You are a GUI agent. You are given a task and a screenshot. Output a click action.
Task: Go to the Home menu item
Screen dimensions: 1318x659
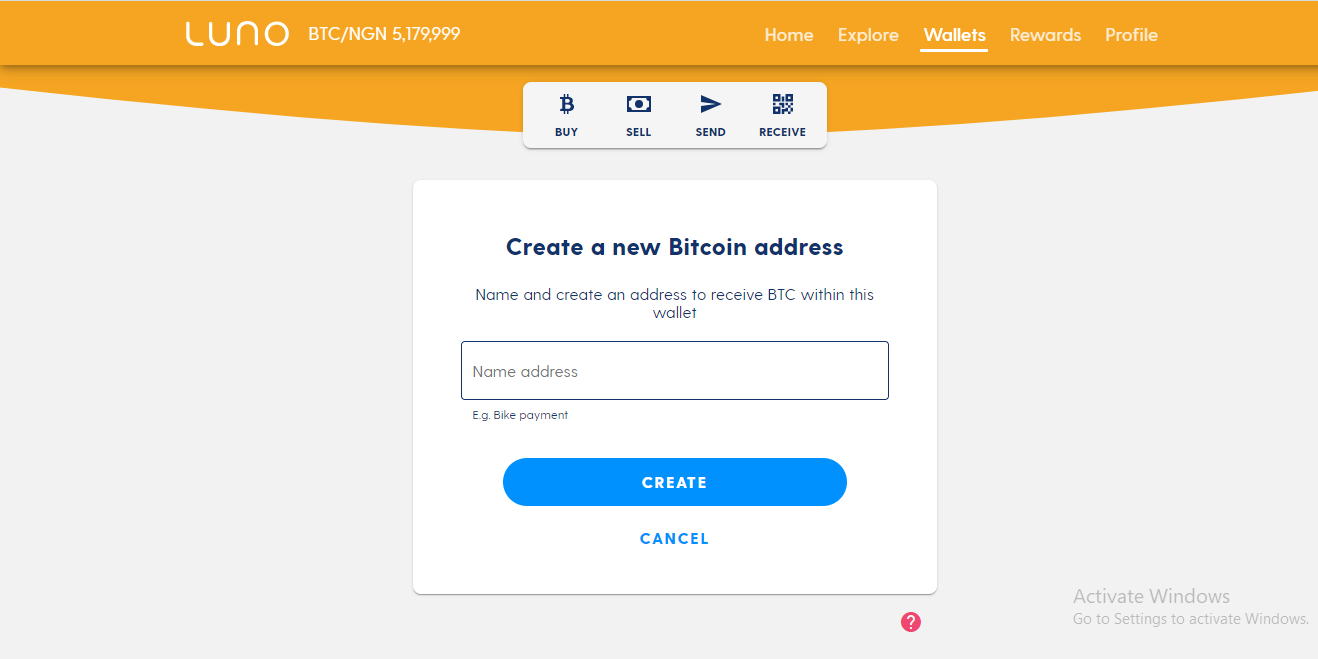point(789,35)
